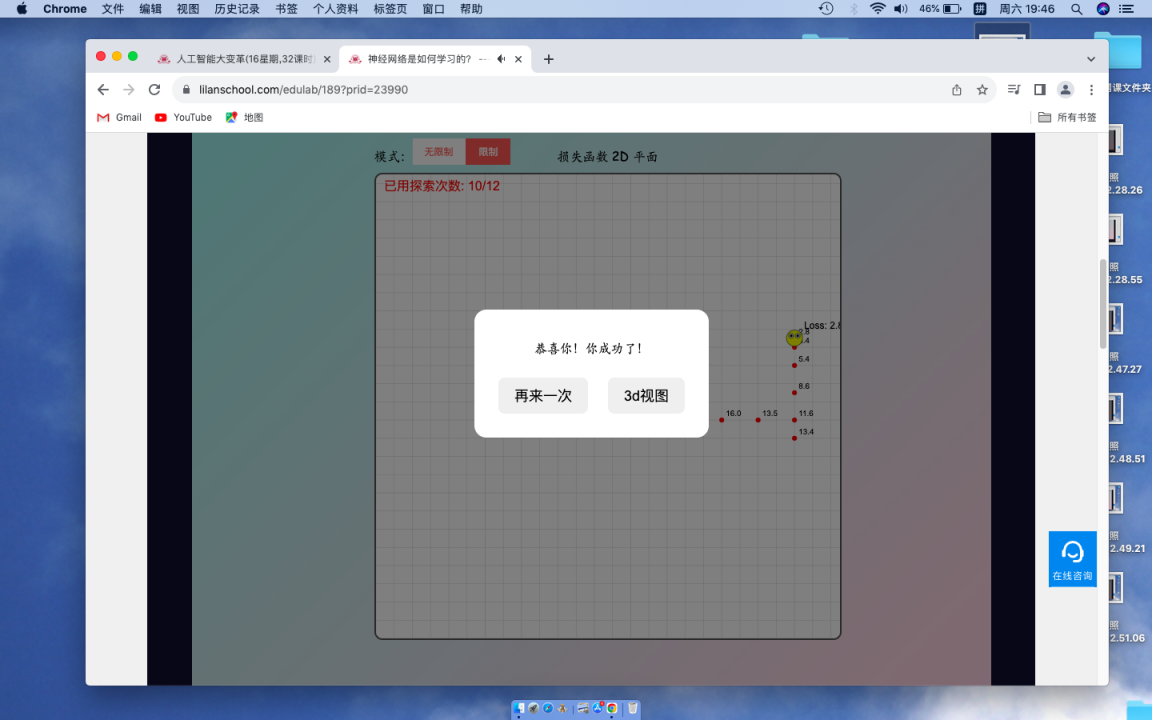Open the 个人资料 menu
This screenshot has width=1152, height=720.
336,9
